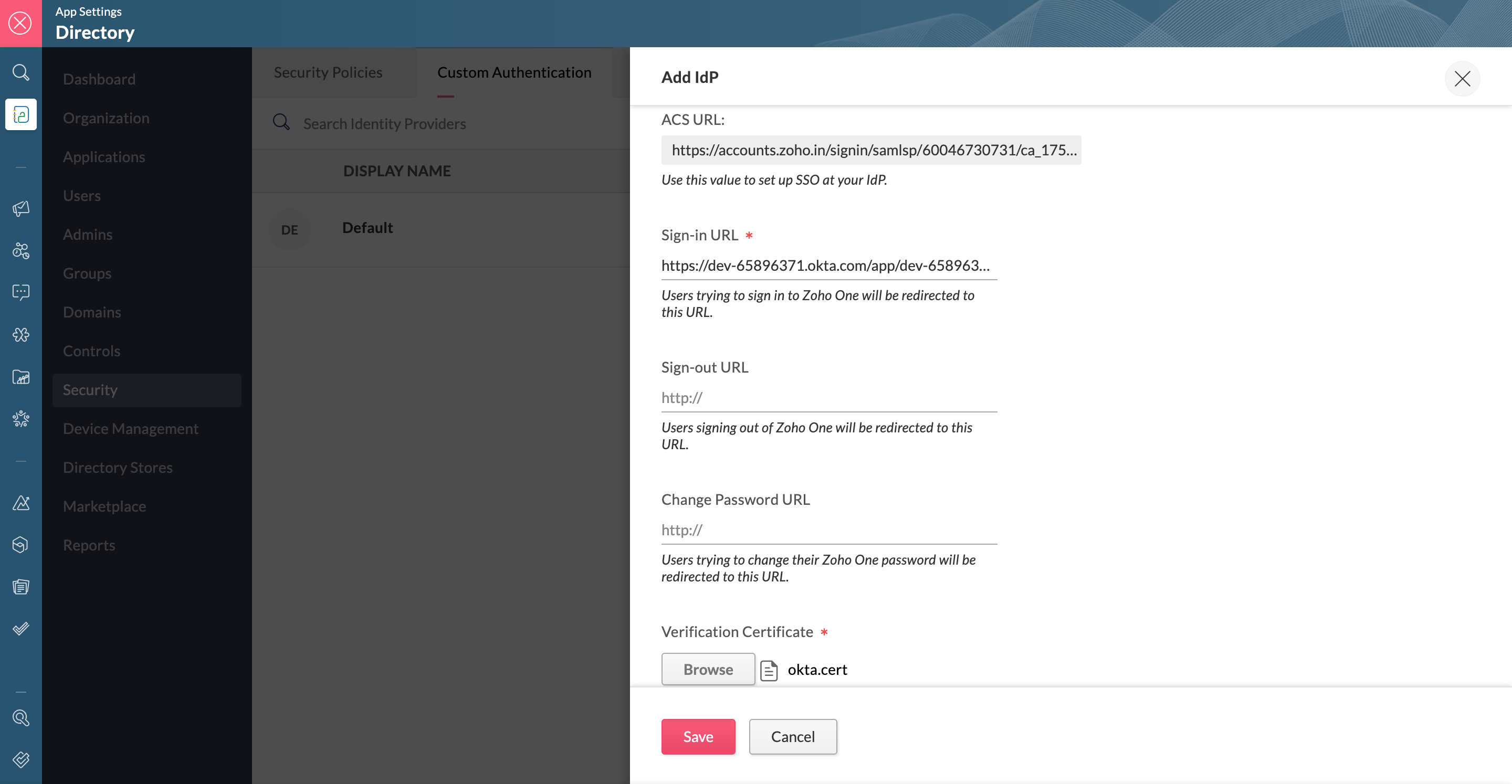The image size is (1512, 784).
Task: Select the Custom Authentication tab
Action: coord(513,72)
